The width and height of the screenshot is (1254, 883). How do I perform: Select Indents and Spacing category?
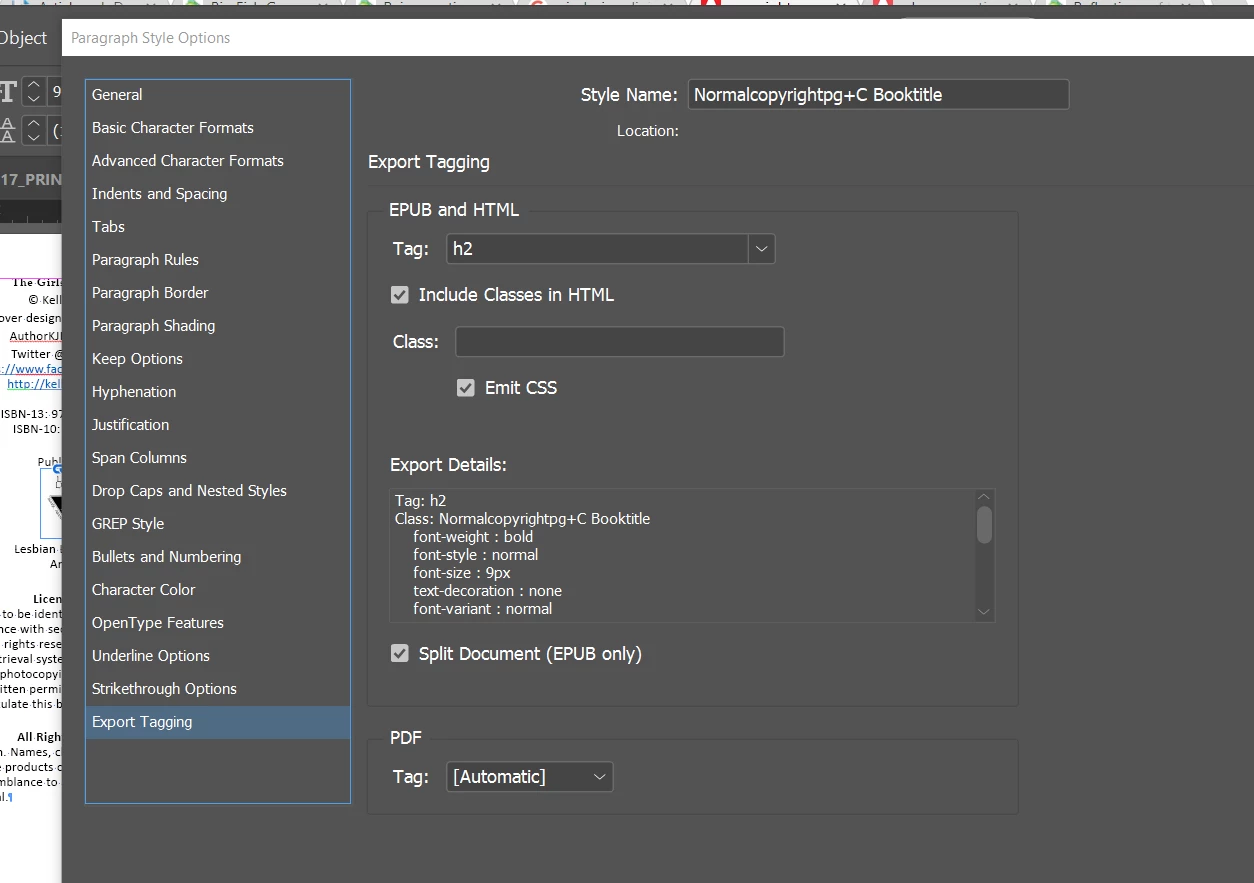click(218, 194)
